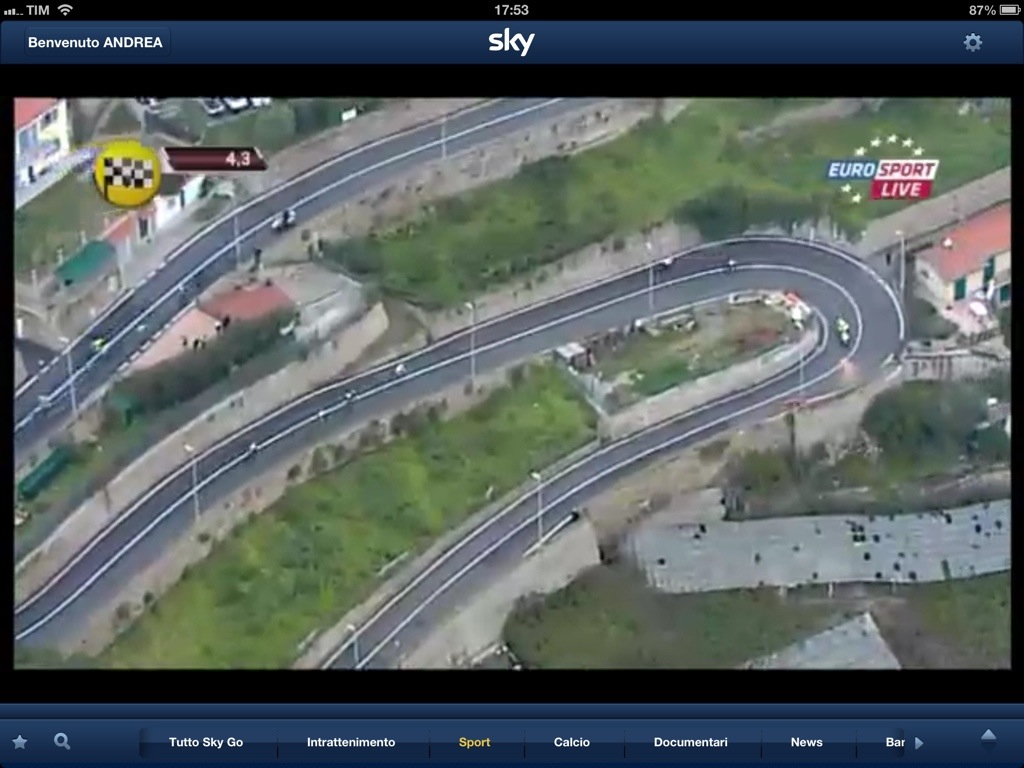Tap the Wi-Fi icon in status bar
The image size is (1024, 768).
pos(65,10)
